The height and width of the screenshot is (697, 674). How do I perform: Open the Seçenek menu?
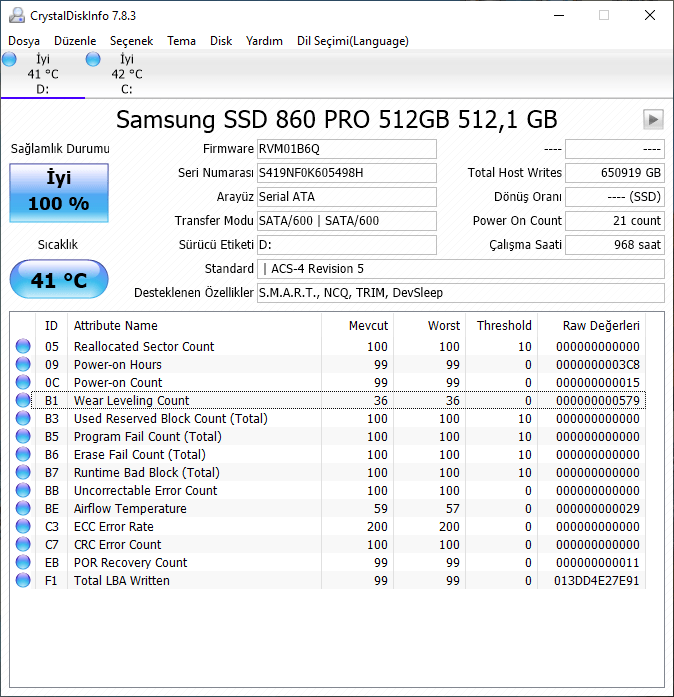pyautogui.click(x=132, y=41)
